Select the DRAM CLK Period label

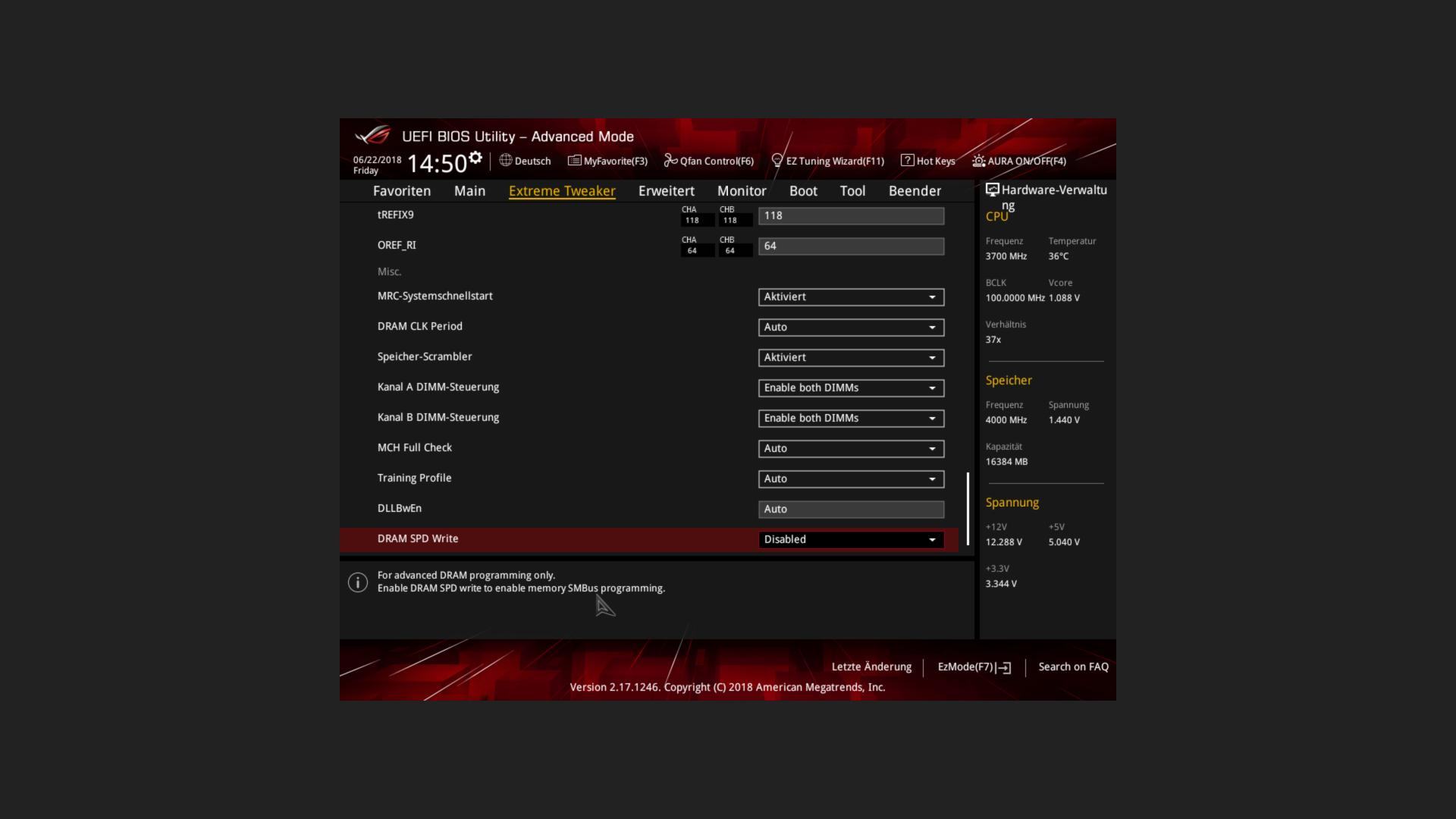(420, 326)
